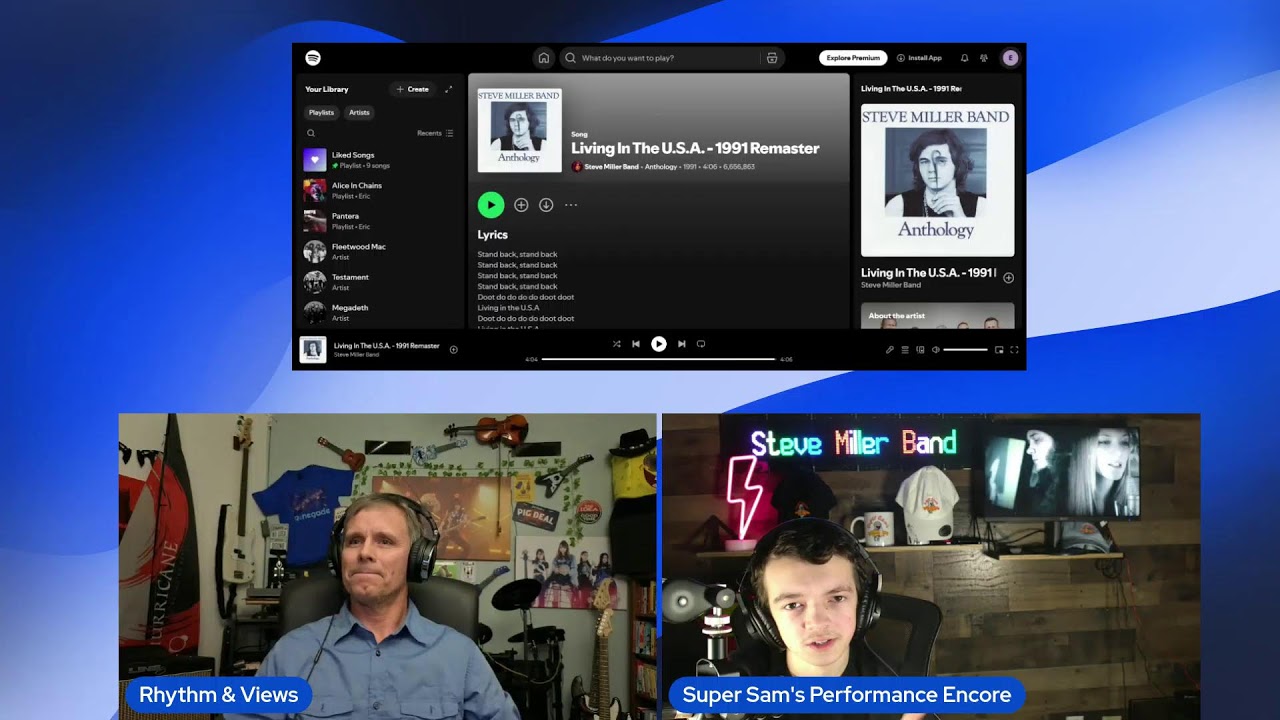
Task: Open the Friend Activity icon
Action: pyautogui.click(x=984, y=58)
